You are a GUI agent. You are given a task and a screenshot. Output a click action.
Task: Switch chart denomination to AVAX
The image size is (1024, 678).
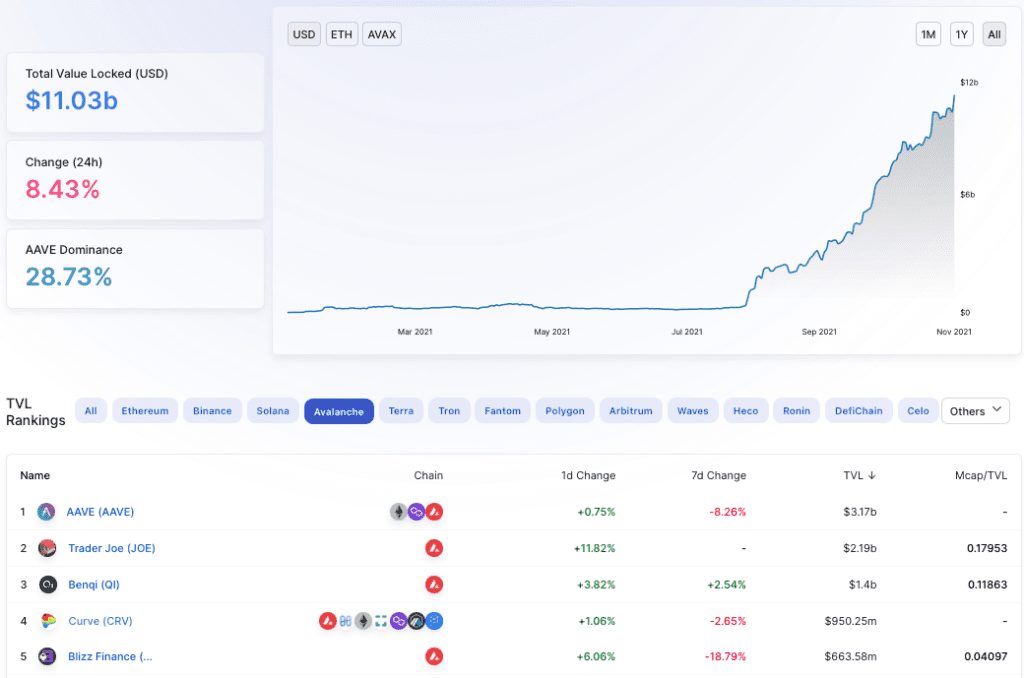381,35
